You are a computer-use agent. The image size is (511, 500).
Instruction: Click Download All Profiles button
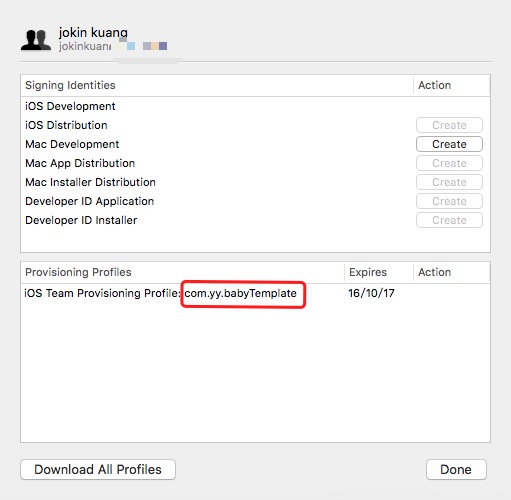click(98, 469)
